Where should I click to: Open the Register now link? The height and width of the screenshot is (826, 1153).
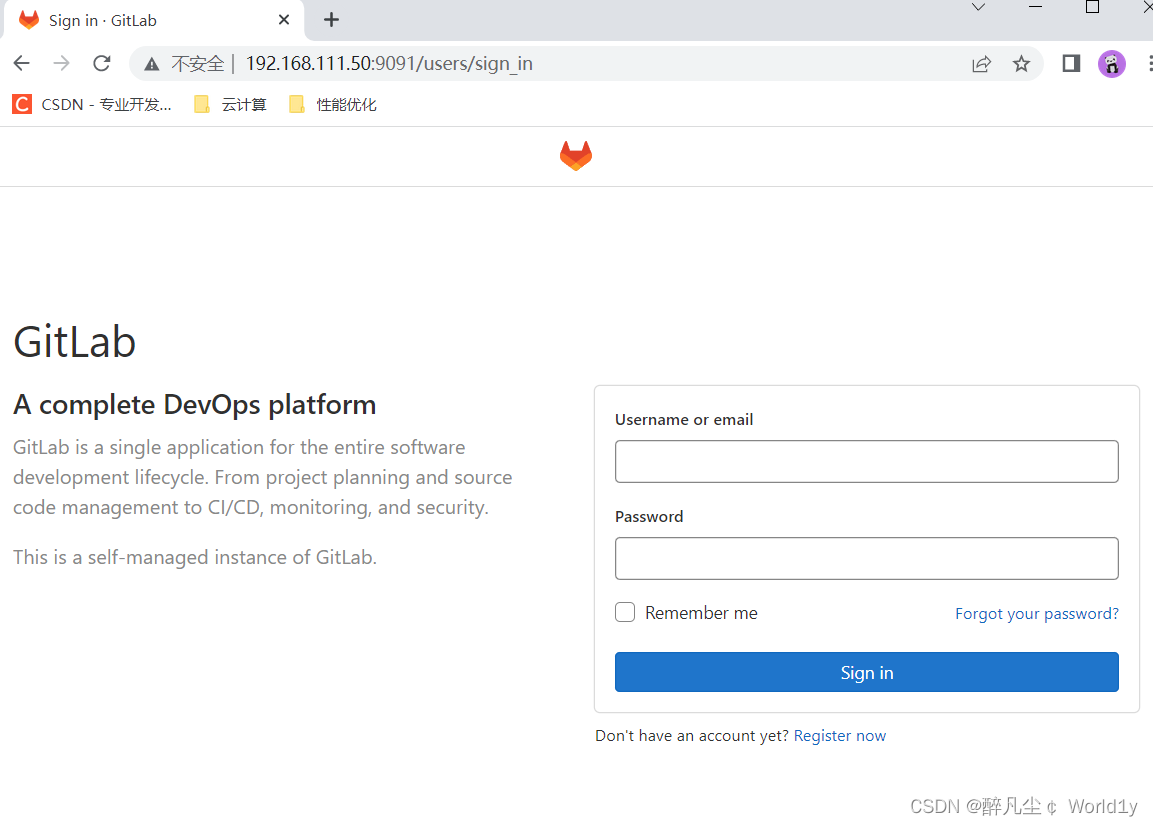pyautogui.click(x=840, y=736)
